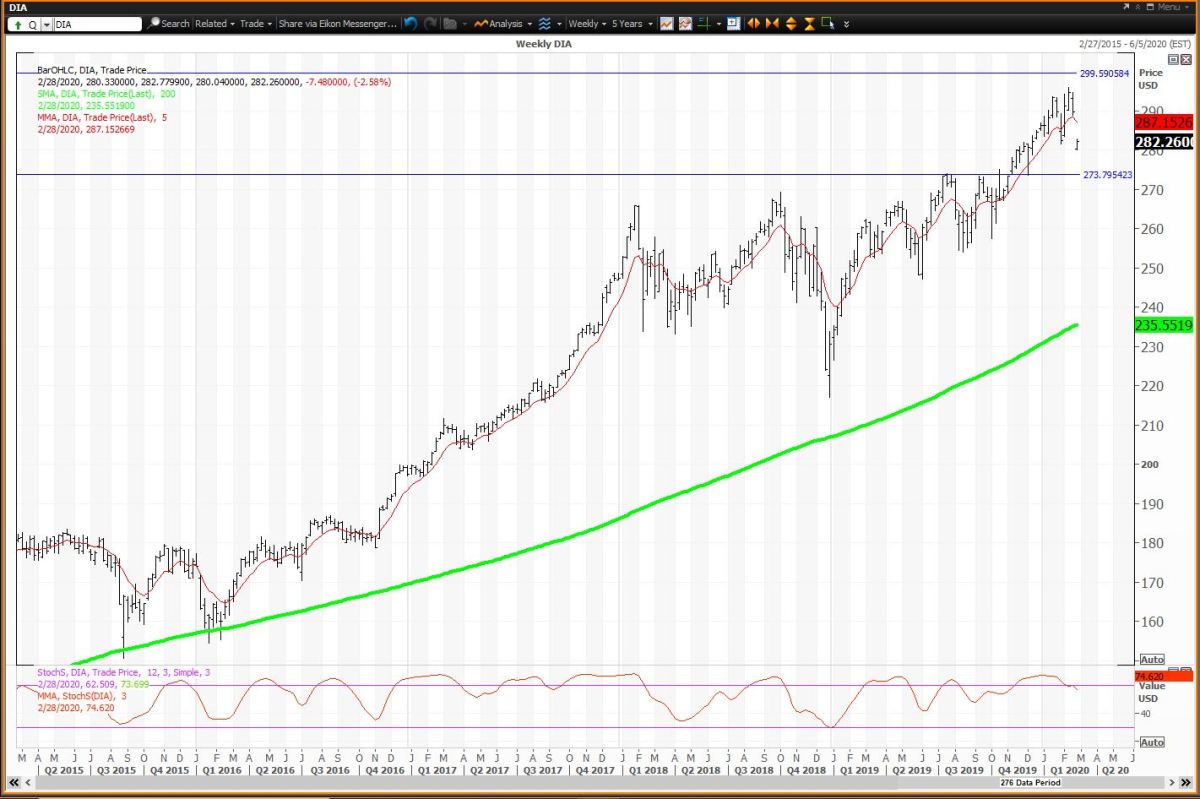
Task: Click the Auto button on stochastic axis
Action: tap(1152, 742)
